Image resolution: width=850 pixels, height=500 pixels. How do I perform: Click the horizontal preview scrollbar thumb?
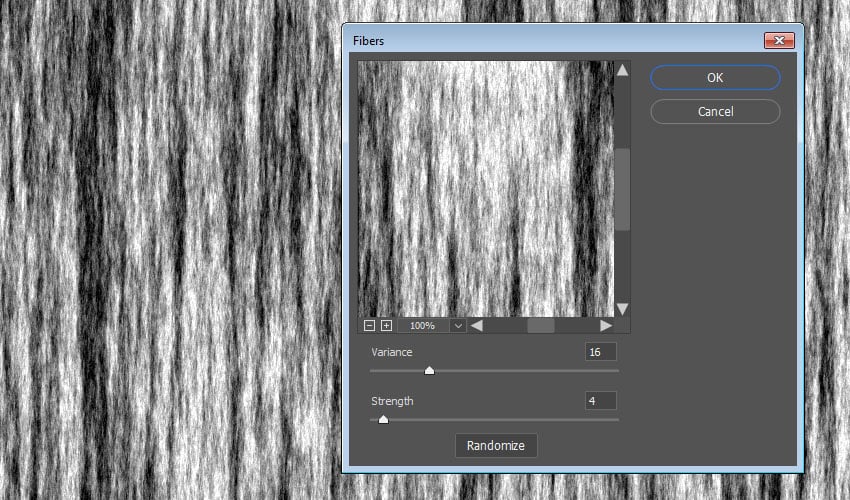coord(541,325)
